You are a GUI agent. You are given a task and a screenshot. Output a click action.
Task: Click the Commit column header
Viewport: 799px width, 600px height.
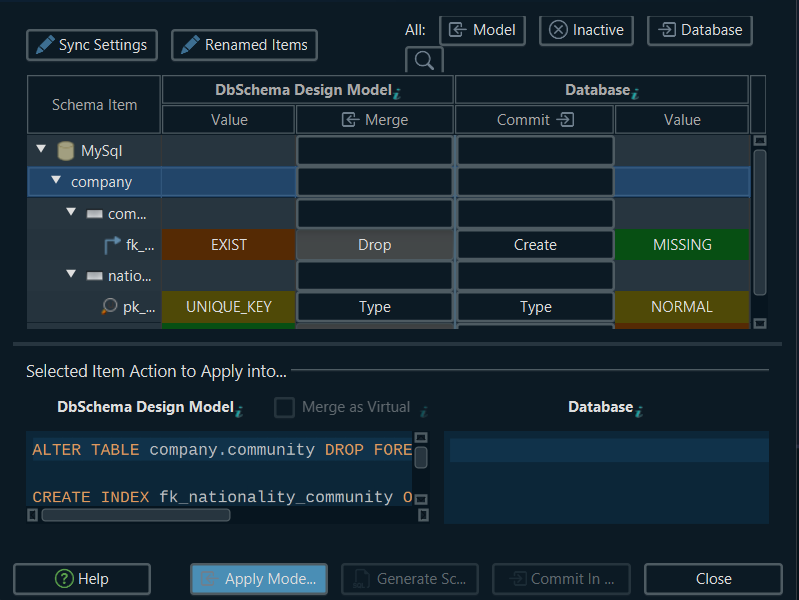[x=535, y=120]
